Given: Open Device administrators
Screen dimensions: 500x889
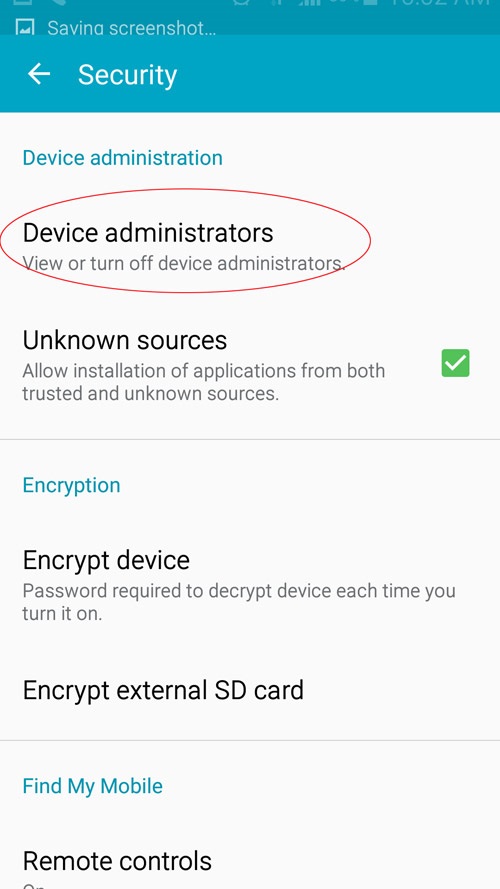Looking at the screenshot, I should pos(250,246).
